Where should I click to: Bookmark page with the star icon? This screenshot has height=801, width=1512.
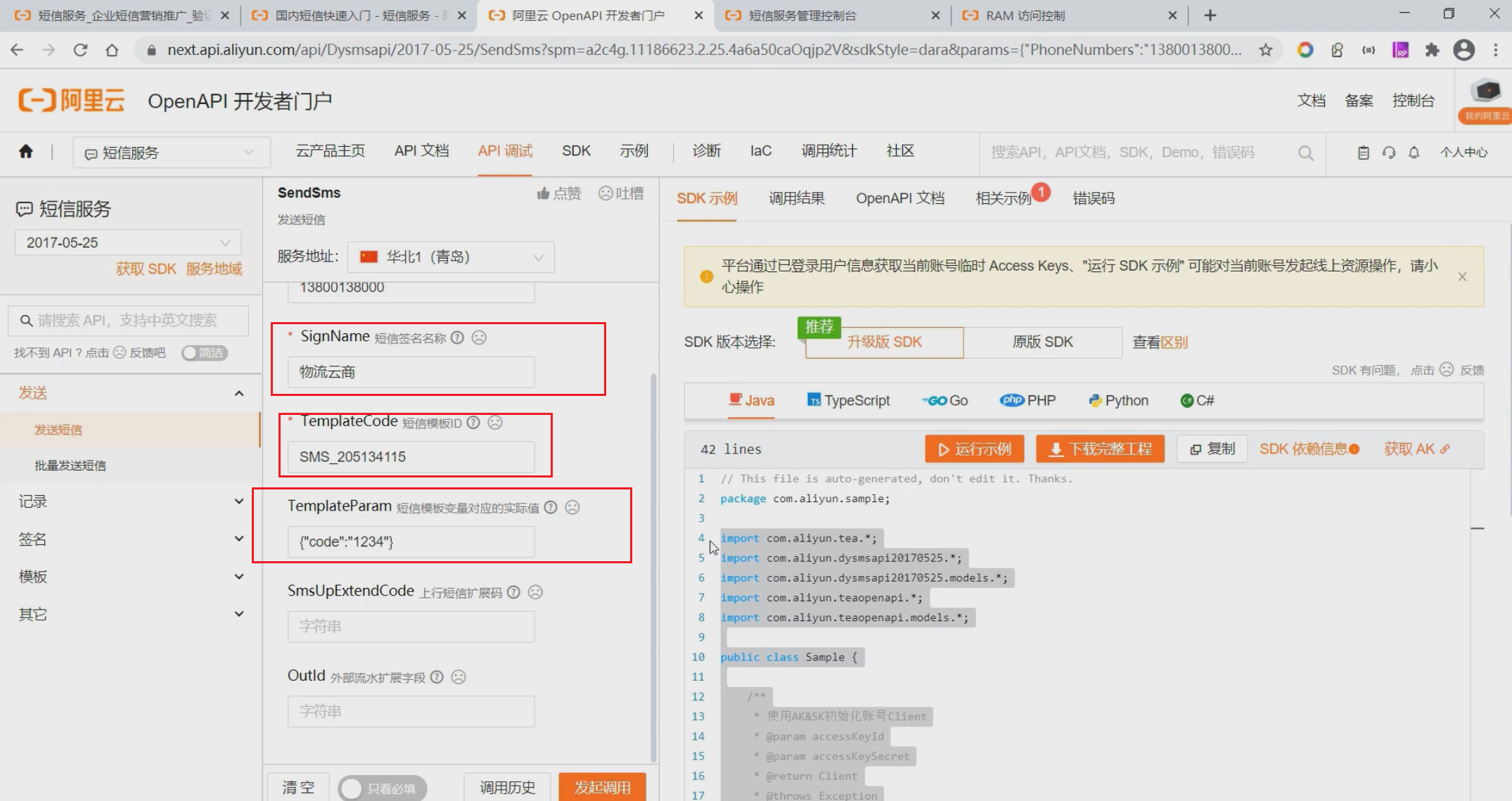tap(1265, 50)
